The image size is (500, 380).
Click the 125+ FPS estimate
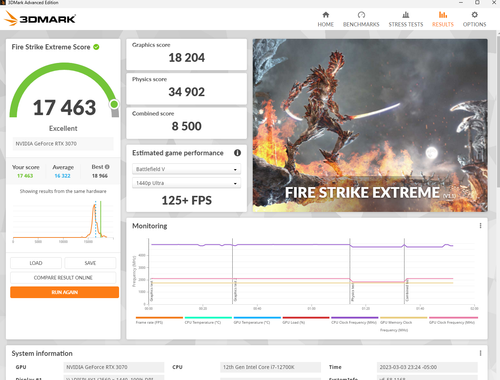[x=187, y=200]
